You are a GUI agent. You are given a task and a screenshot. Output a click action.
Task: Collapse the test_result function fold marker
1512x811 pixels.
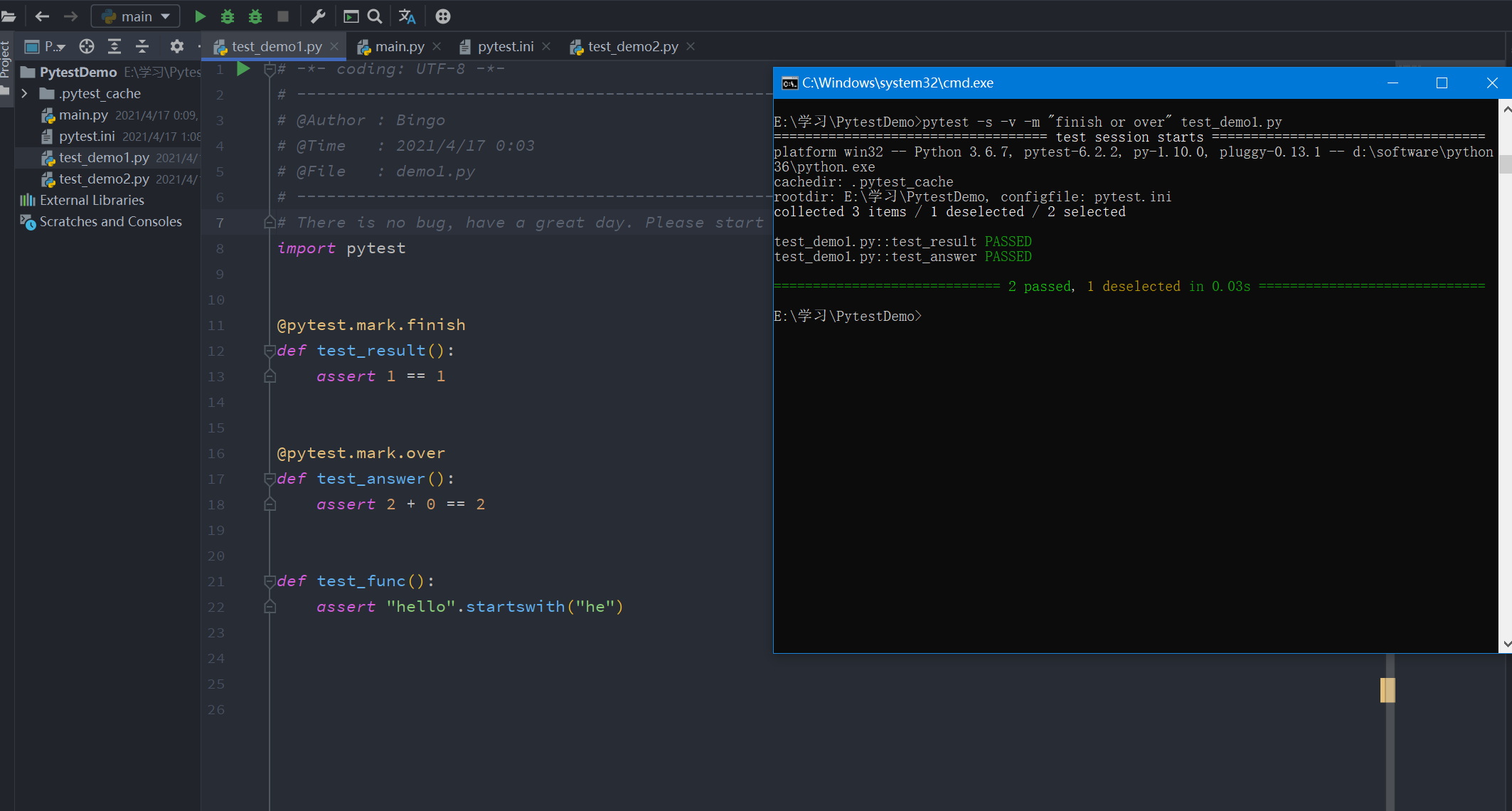[270, 351]
